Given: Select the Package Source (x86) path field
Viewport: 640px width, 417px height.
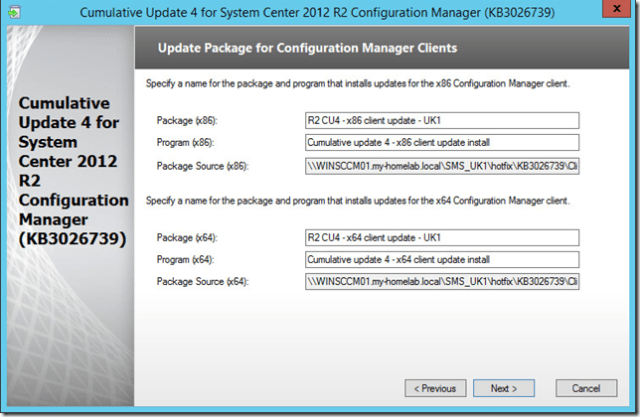Looking at the screenshot, I should pos(442,166).
